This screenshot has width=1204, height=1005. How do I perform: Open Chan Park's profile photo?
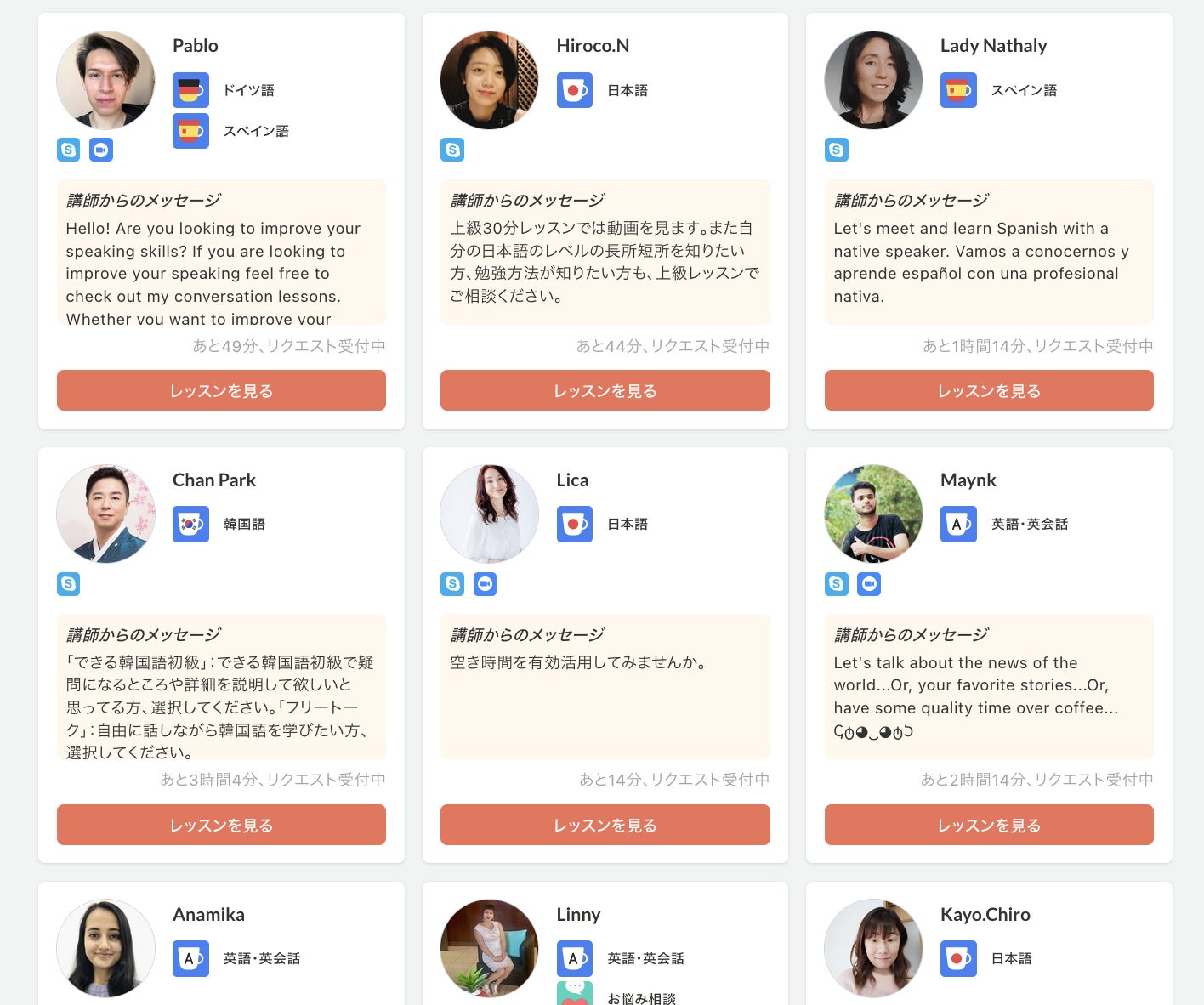(106, 514)
